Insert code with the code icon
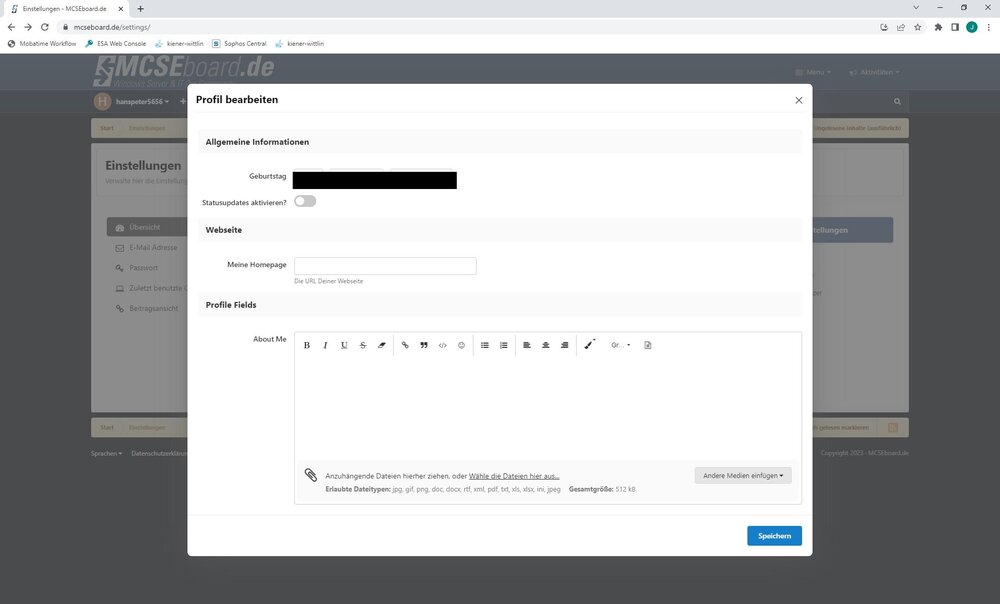 (x=443, y=345)
